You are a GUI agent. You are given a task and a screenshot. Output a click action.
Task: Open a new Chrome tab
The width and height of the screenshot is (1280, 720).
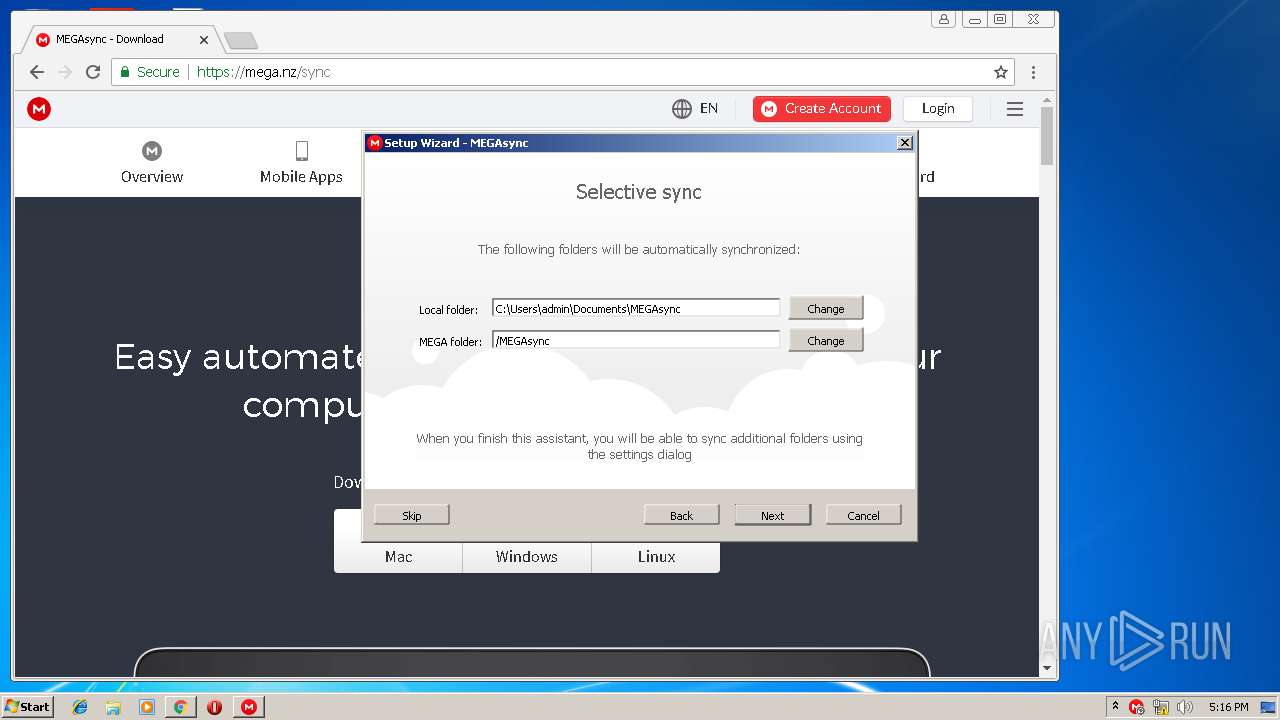[240, 40]
